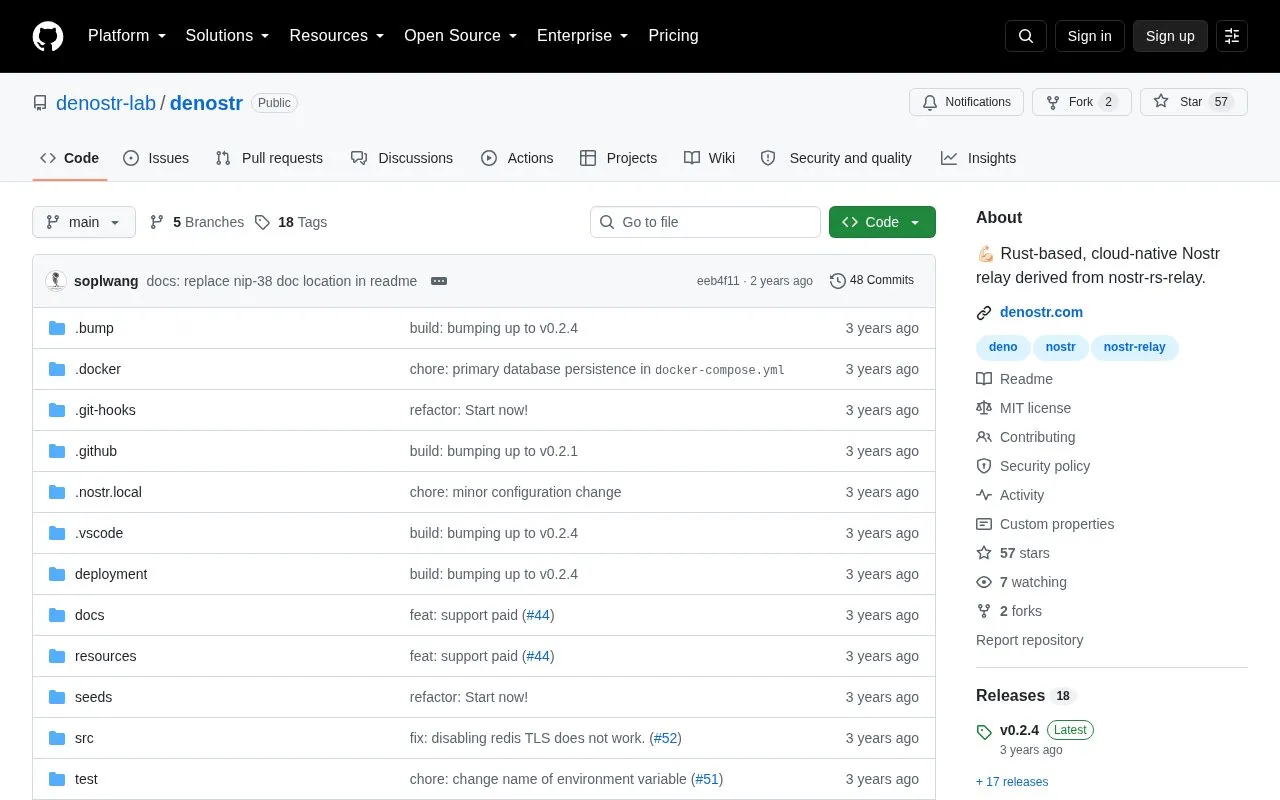
Task: Click the nostr-relay topic tag
Action: coord(1135,348)
